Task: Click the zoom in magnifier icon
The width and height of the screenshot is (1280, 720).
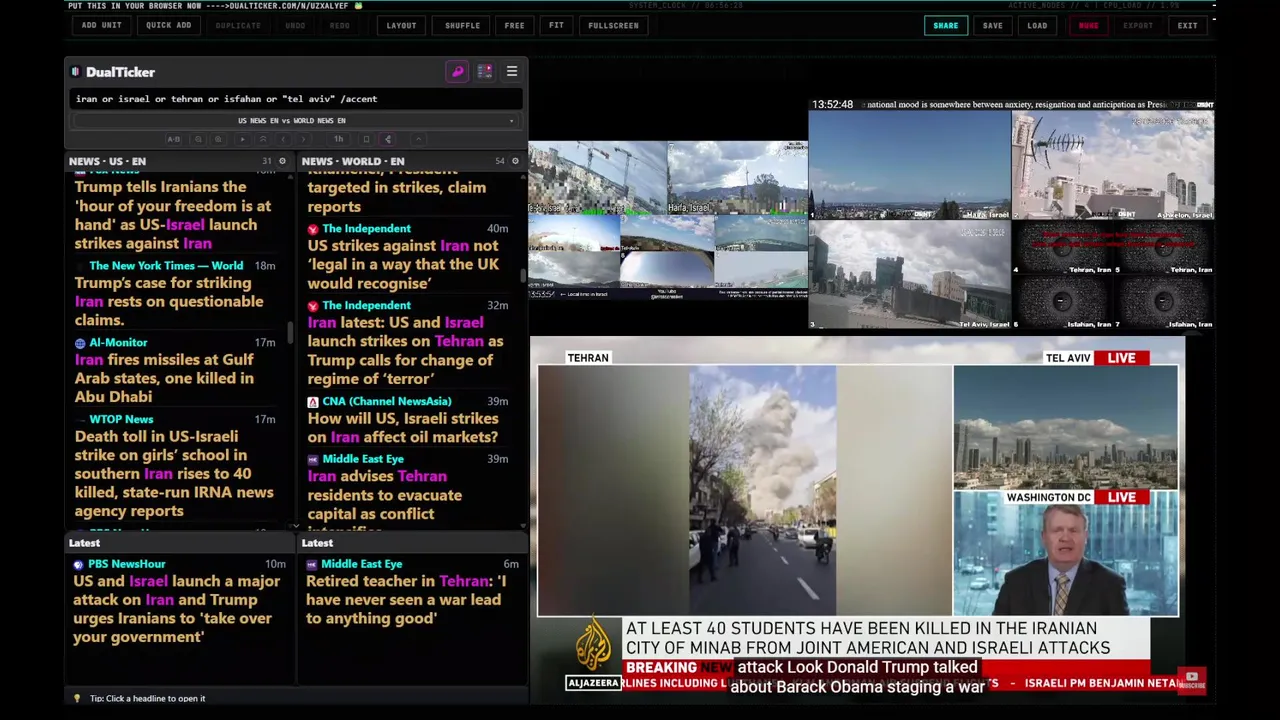Action: (x=218, y=139)
